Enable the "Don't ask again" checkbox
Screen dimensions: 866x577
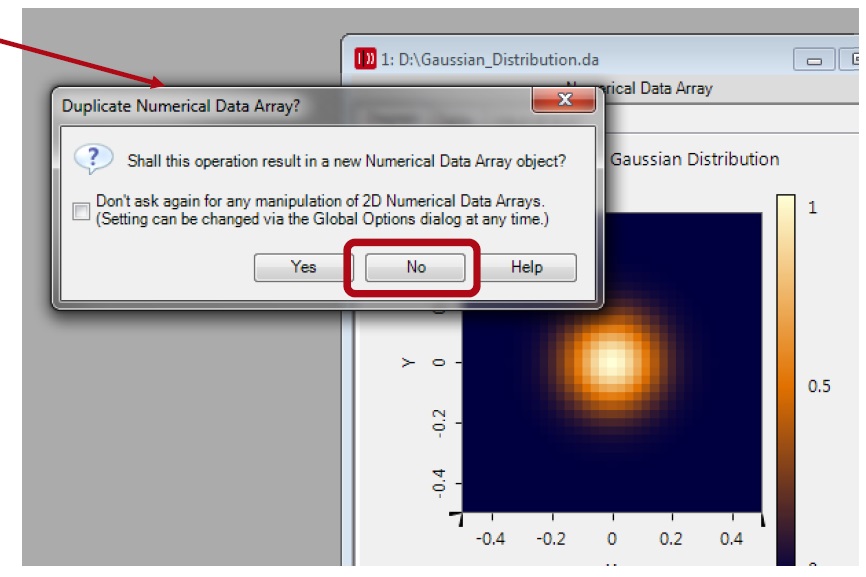81,211
